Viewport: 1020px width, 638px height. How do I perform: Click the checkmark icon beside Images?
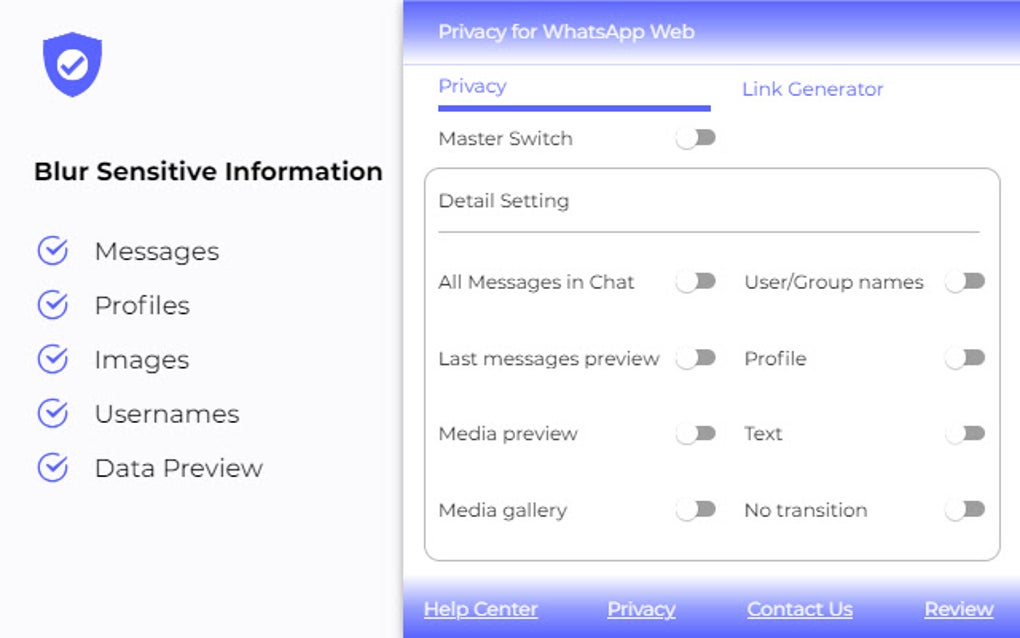53,359
